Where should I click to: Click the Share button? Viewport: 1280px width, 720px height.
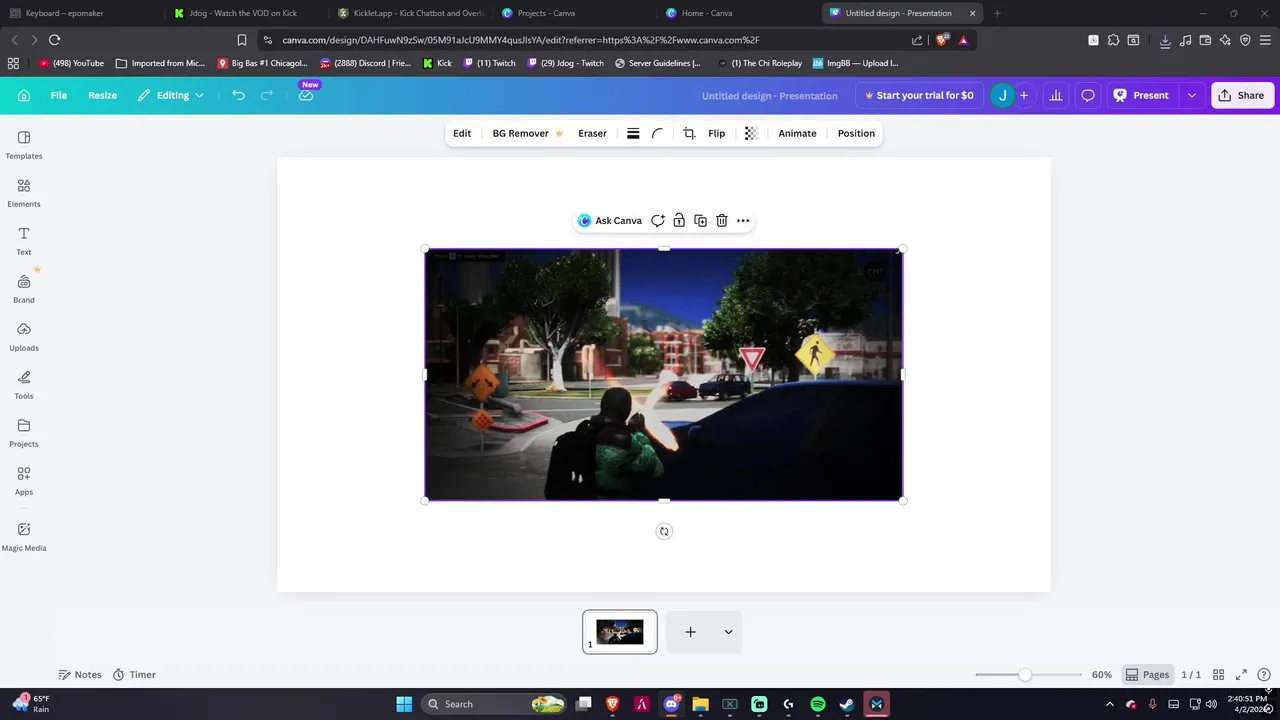pyautogui.click(x=1241, y=95)
